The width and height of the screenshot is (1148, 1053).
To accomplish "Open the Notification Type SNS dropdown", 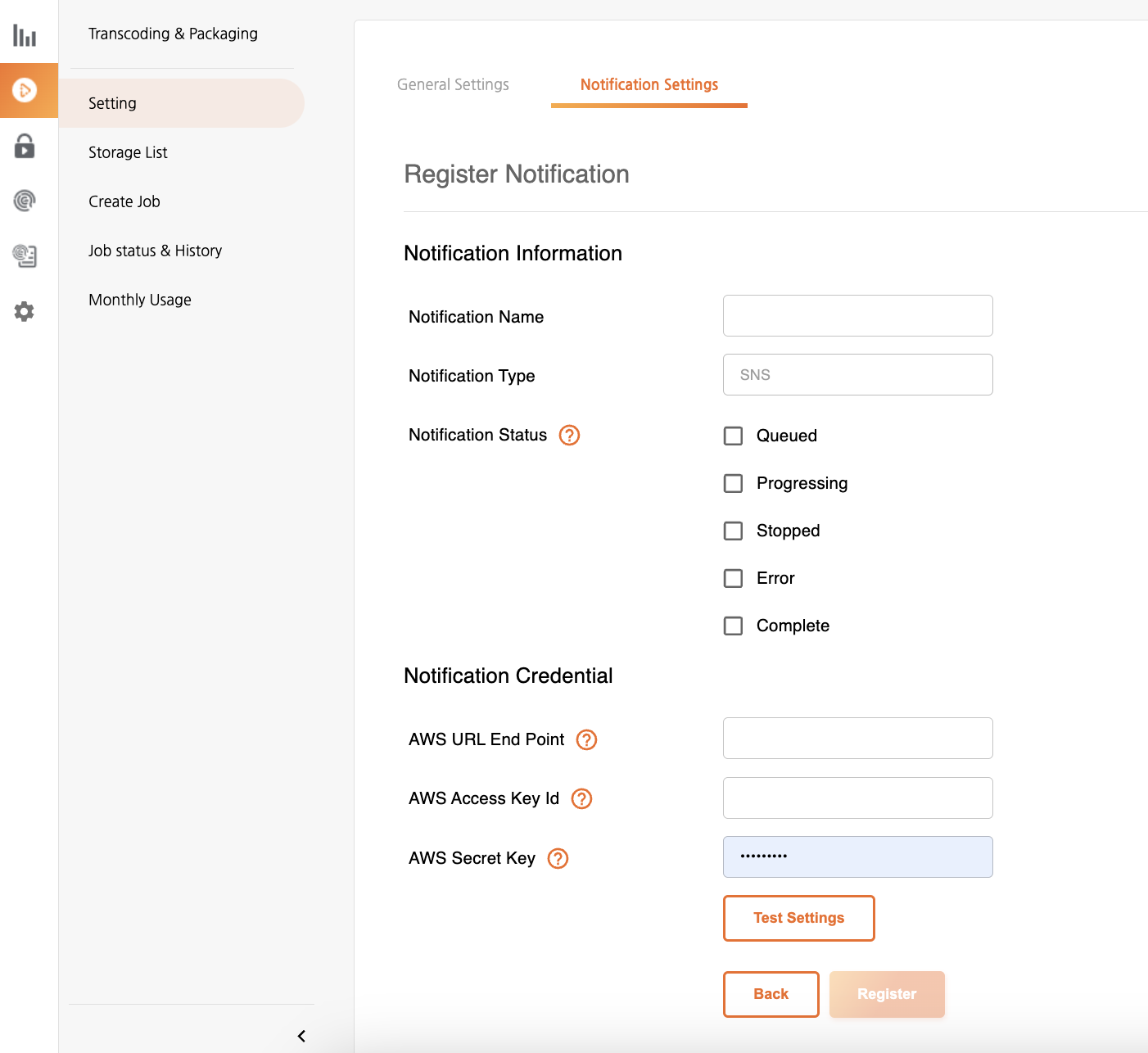I will (857, 375).
